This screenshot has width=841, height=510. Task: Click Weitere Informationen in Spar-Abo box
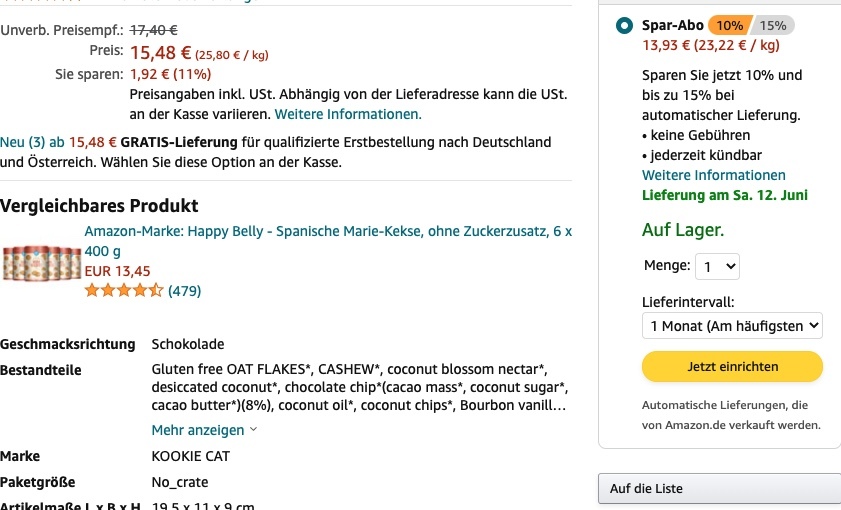[713, 175]
